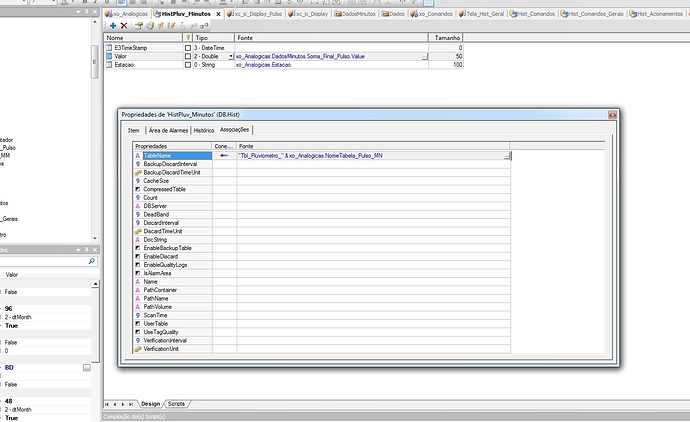Click the Valor column header in properties panel
Viewport: 690px width, 422px height.
pos(47,275)
